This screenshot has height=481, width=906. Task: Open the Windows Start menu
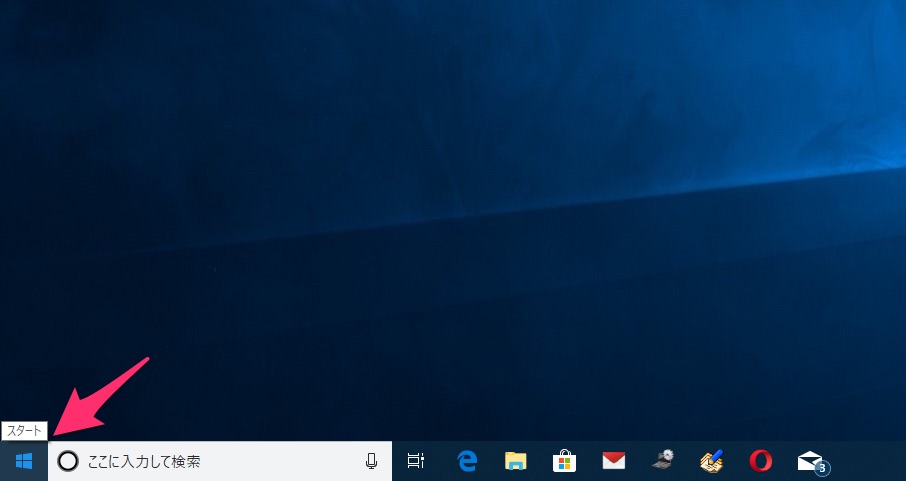point(24,461)
